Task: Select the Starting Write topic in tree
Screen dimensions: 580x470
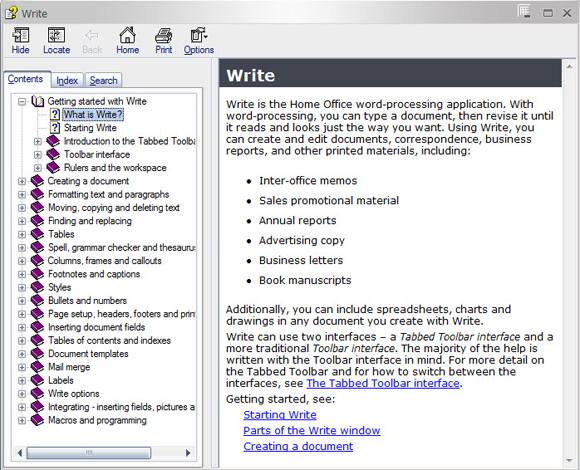Action: (90, 128)
